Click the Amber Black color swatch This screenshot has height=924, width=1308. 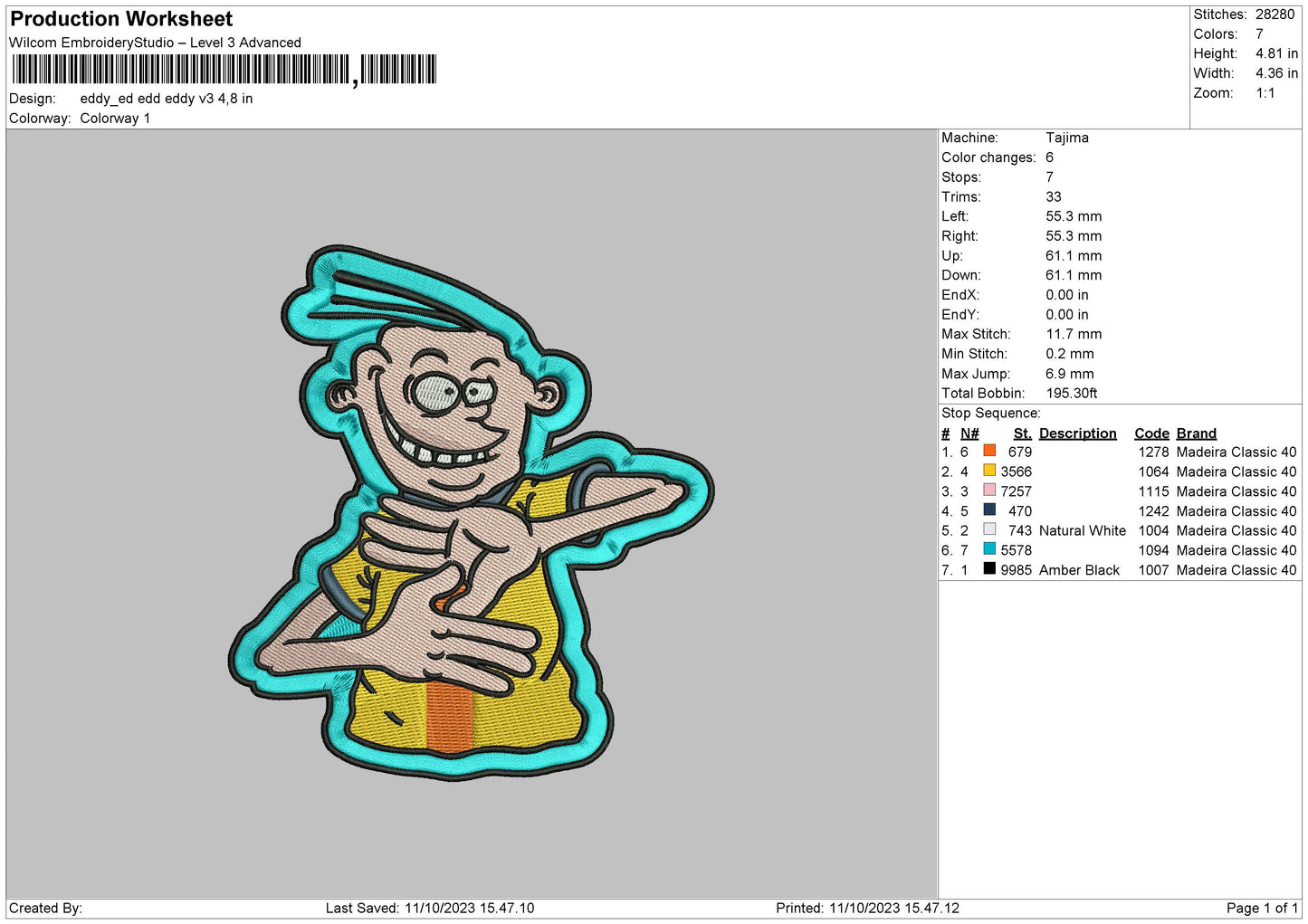point(989,568)
